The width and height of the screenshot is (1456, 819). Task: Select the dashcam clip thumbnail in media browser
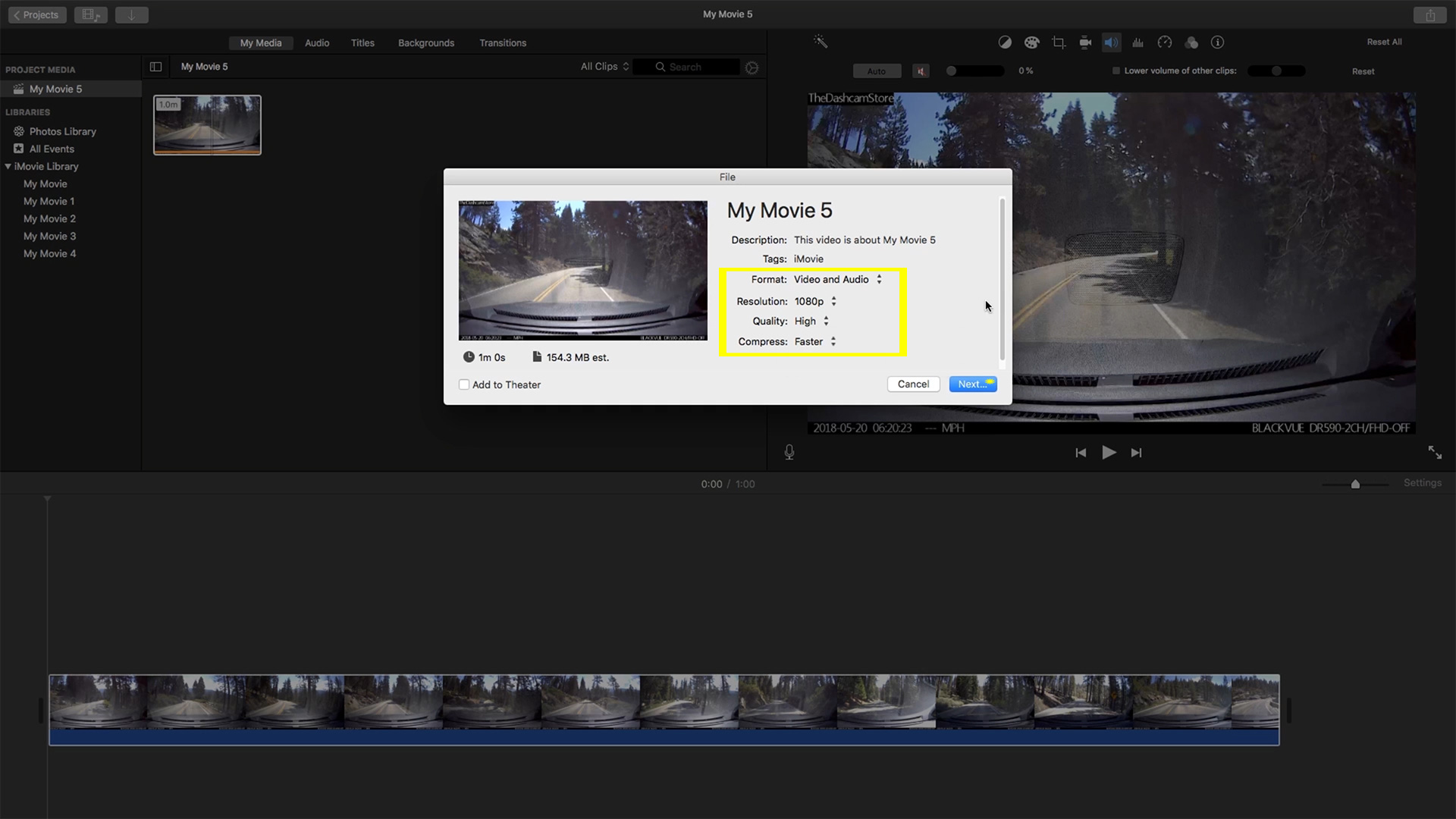(207, 125)
